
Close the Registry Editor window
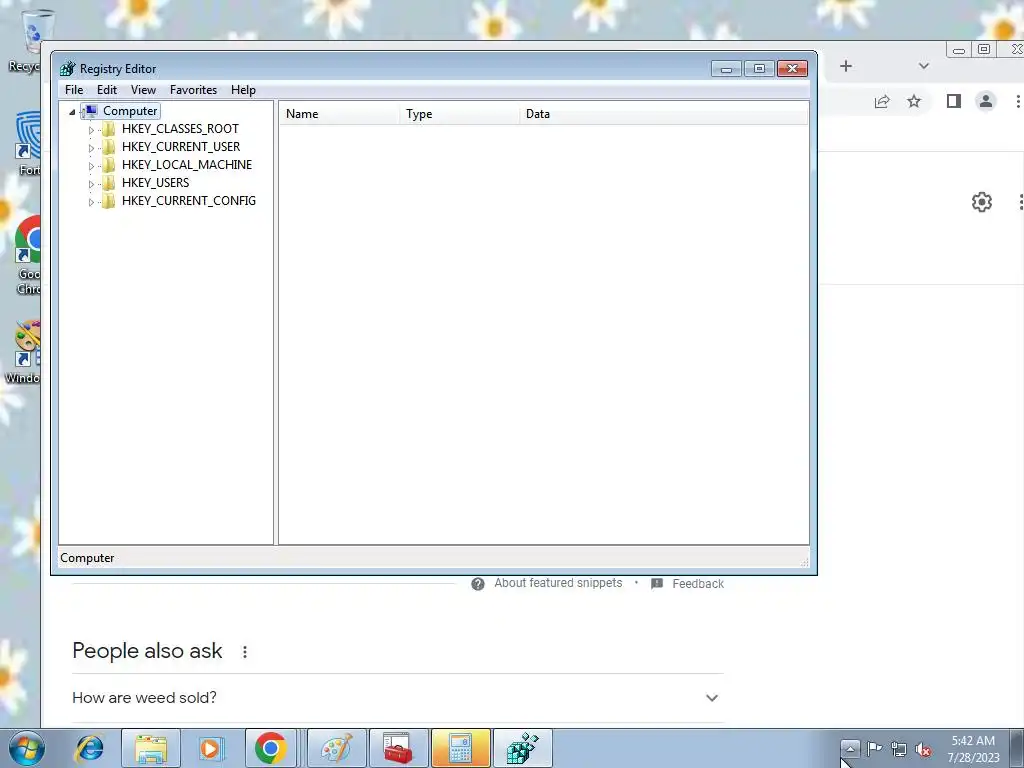[x=792, y=69]
